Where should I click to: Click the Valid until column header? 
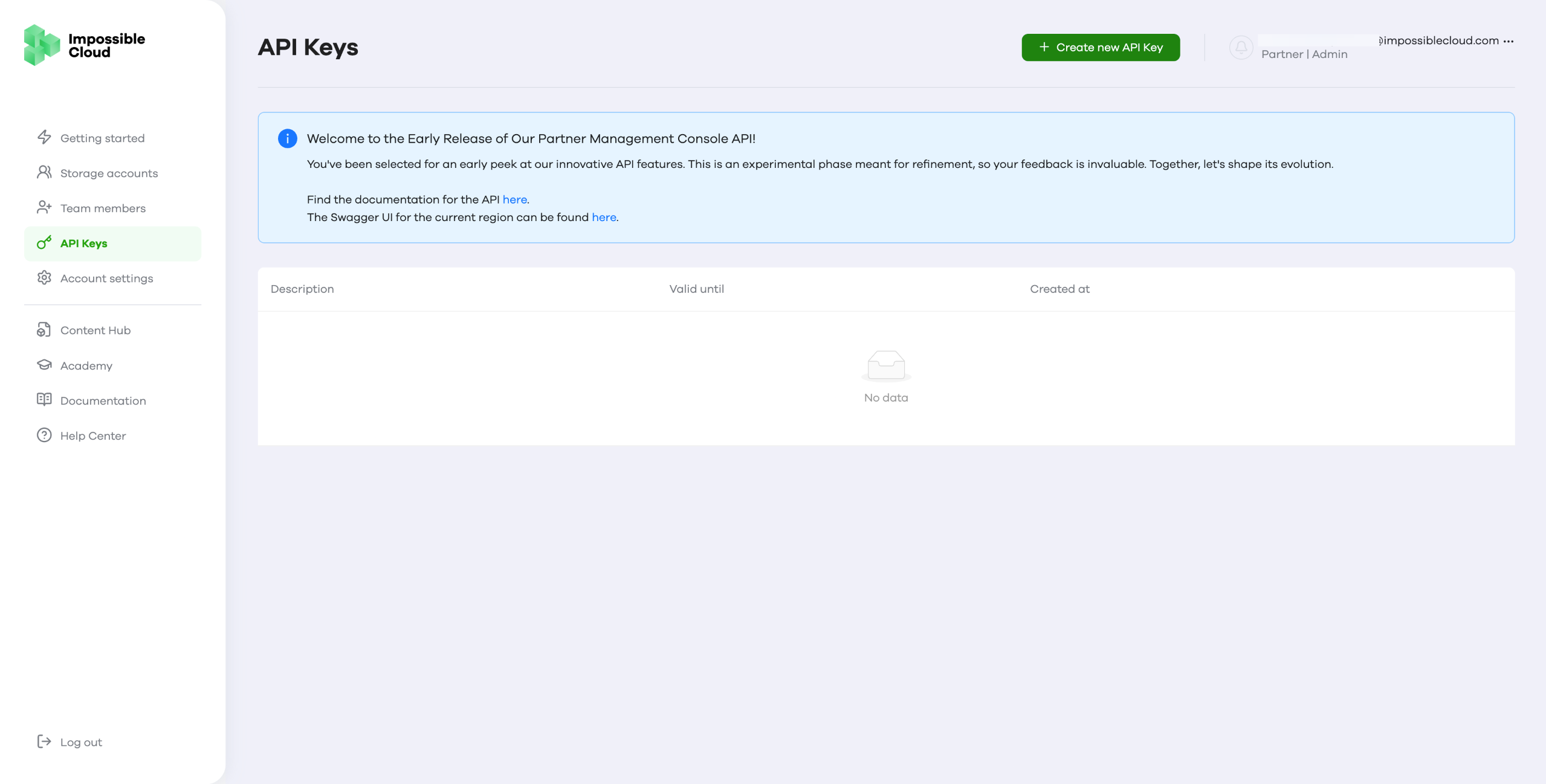696,289
